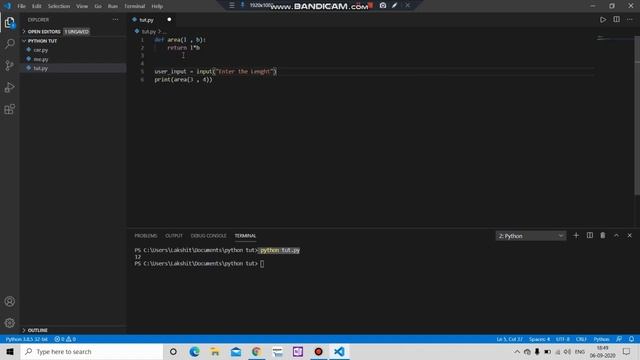This screenshot has width=640, height=360.
Task: Open the terminal selector dropdown '2: Python'
Action: 531,236
